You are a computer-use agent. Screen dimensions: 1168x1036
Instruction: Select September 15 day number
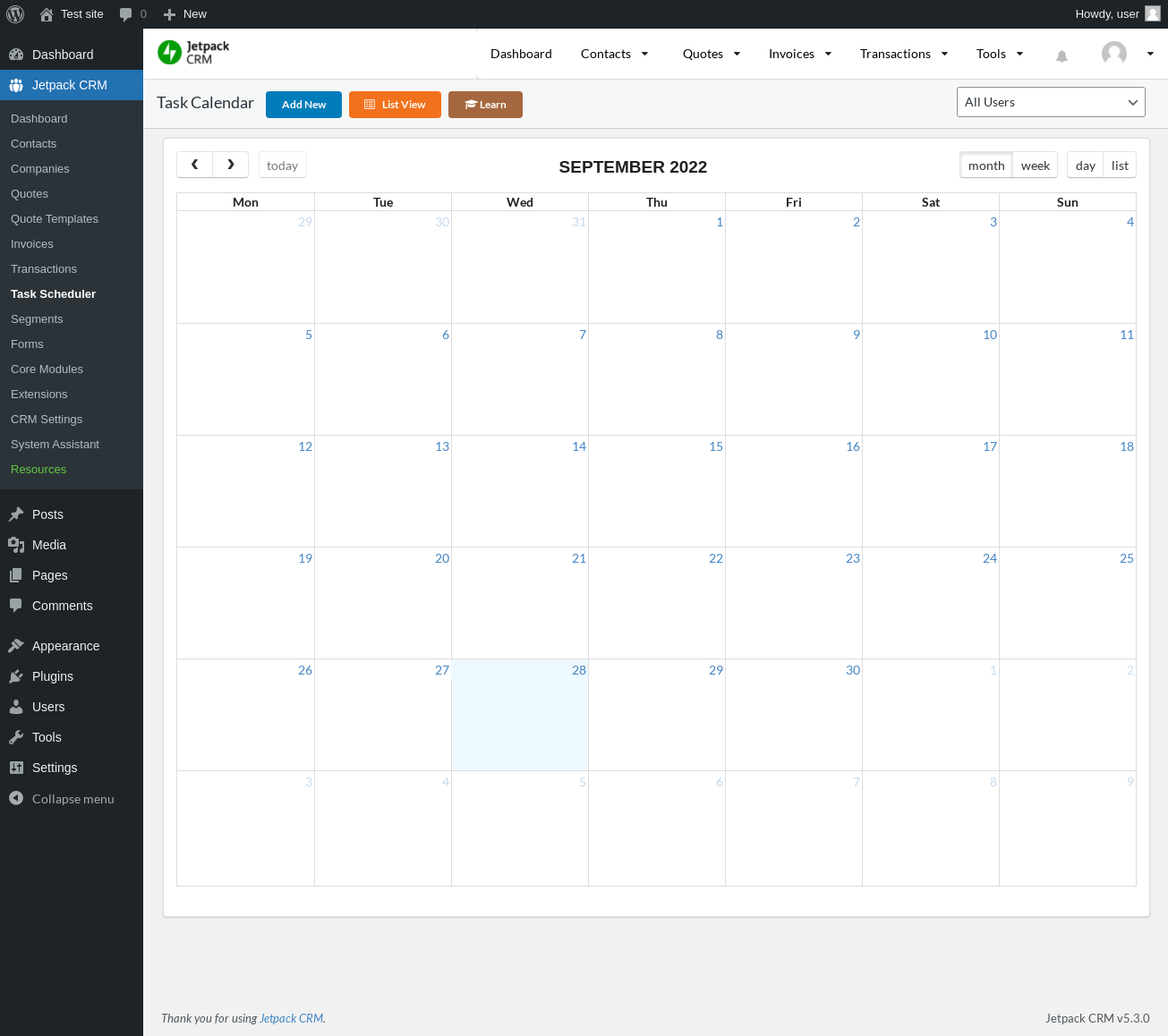(716, 446)
